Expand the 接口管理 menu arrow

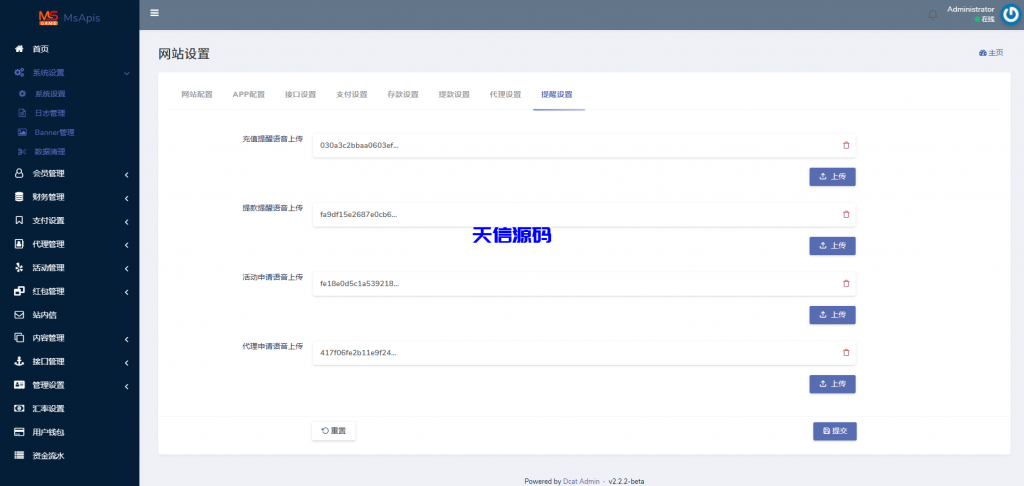point(127,363)
